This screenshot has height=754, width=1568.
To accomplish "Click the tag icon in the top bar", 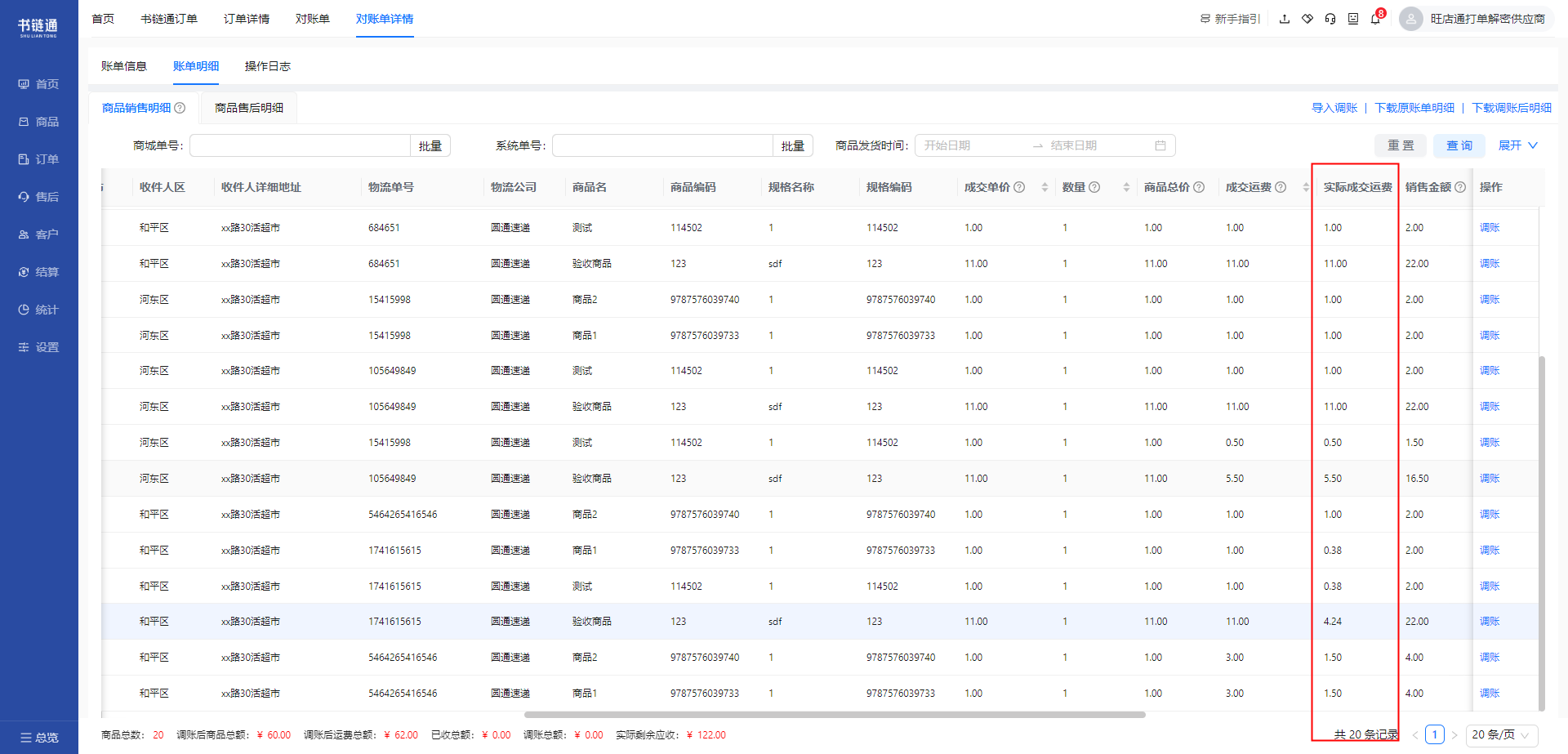I will point(1307,19).
